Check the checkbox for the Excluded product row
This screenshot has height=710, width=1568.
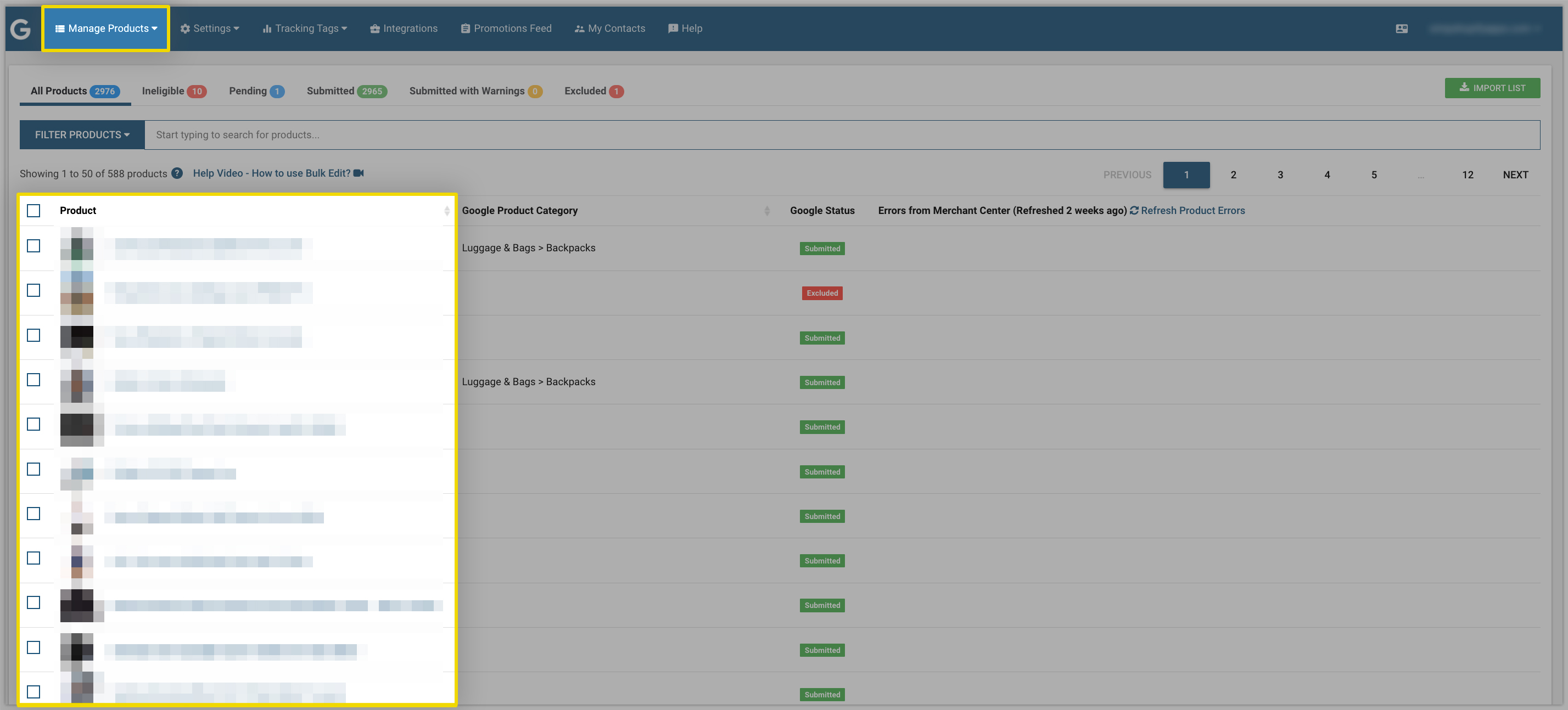coord(33,290)
